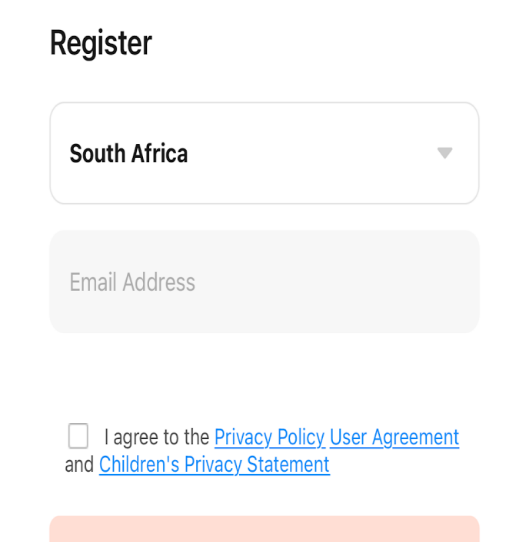Click the word "Children's" in the blue link
529x542 pixels.
tap(139, 464)
